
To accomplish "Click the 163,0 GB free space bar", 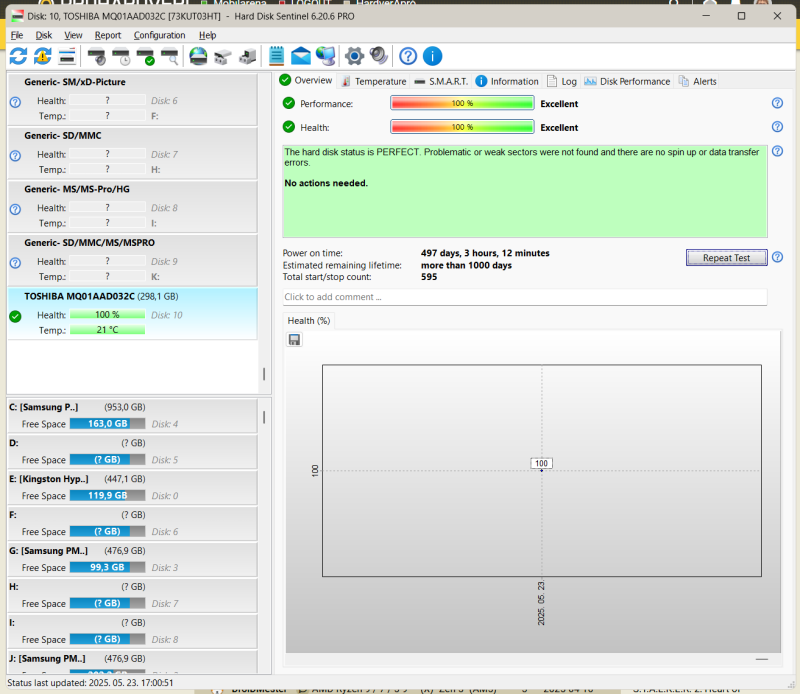I will tap(107, 424).
